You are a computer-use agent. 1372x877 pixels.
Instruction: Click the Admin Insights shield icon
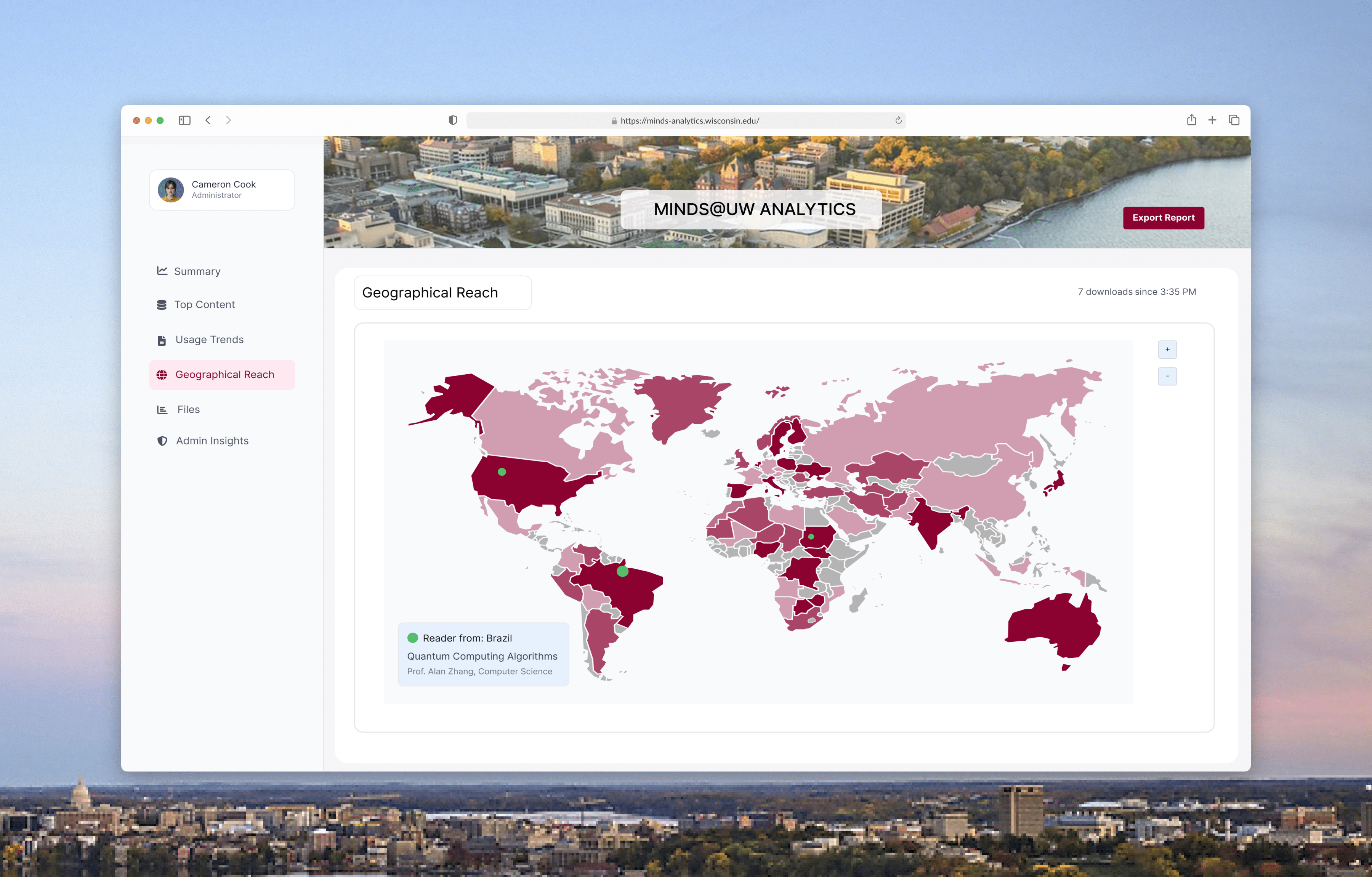[x=162, y=441]
